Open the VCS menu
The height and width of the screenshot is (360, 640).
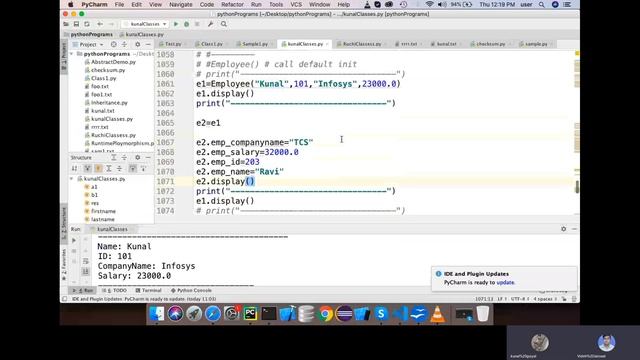click(x=296, y=4)
